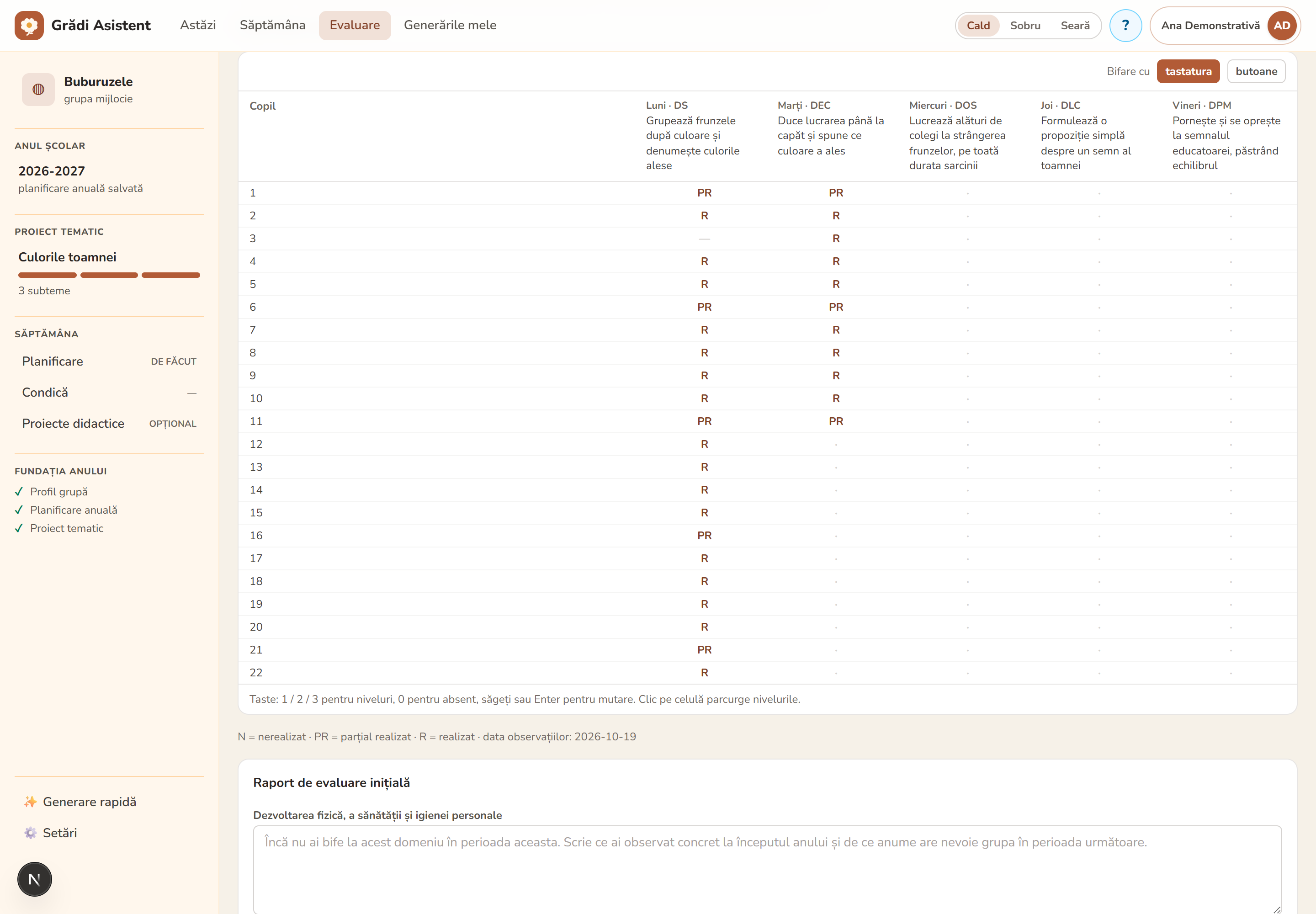Click the DE FĂCUT status label
Viewport: 1316px width, 914px height.
pos(174,361)
